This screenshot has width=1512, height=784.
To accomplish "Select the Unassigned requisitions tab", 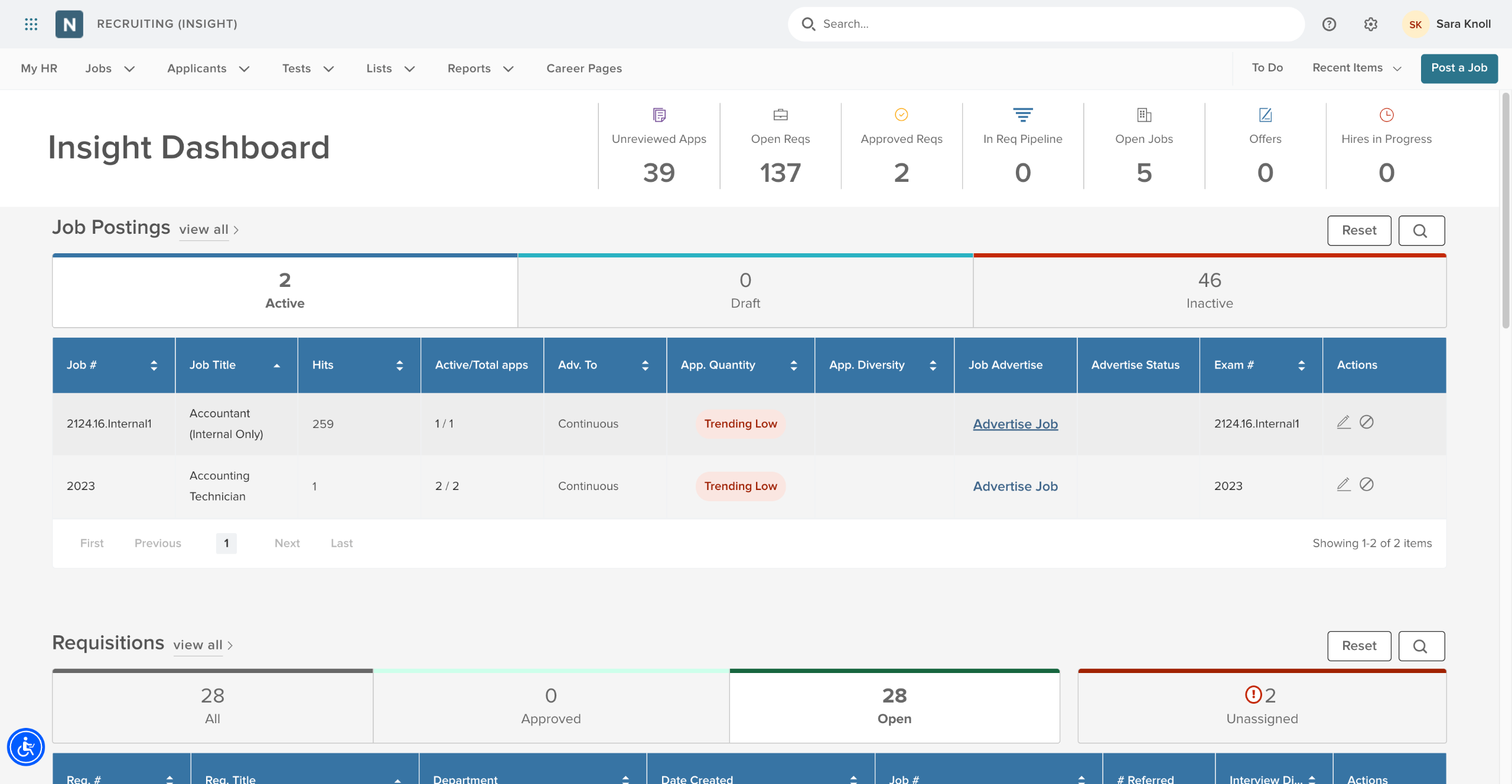I will [1262, 706].
